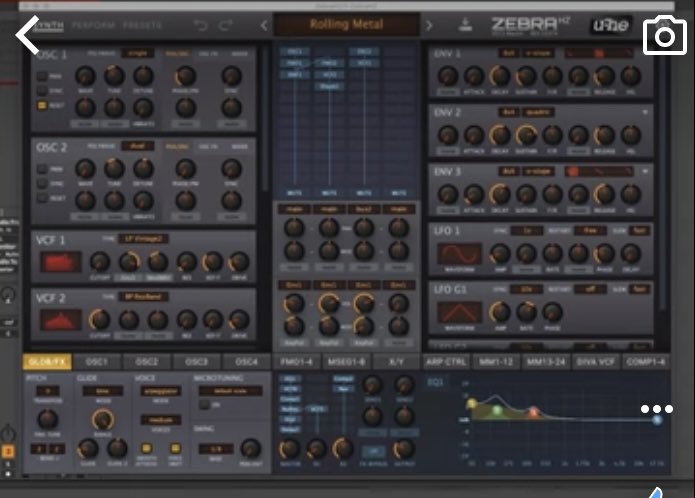Toggle OSC 2 RESET switch
Screen dimensions: 695x498
point(42,198)
